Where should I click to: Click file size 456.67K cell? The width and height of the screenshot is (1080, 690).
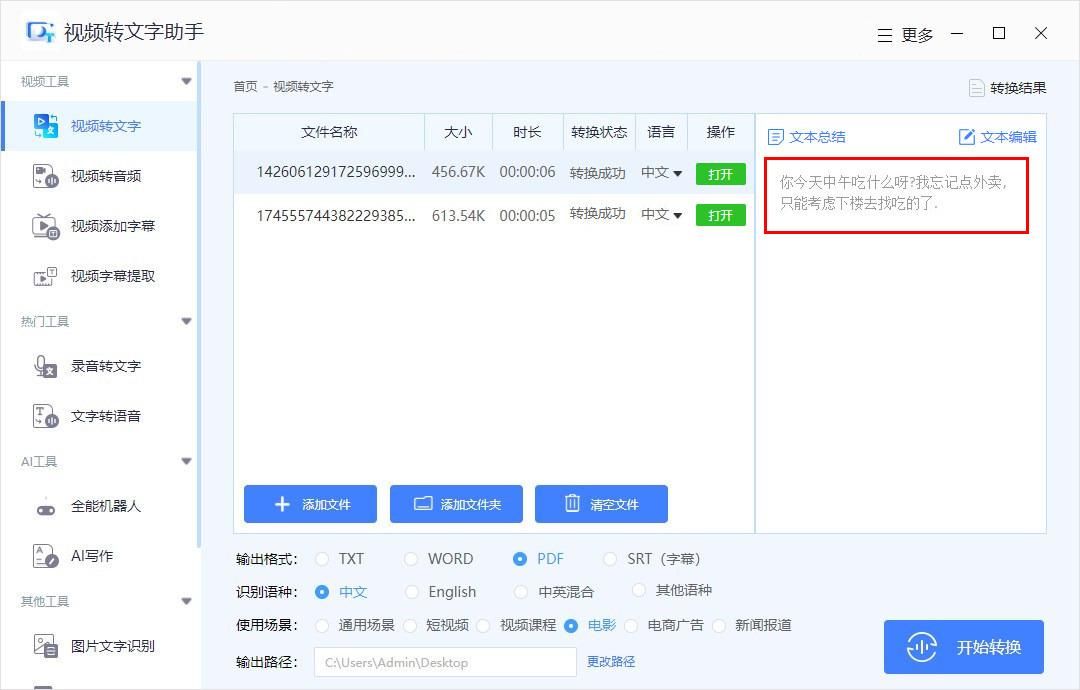[458, 172]
